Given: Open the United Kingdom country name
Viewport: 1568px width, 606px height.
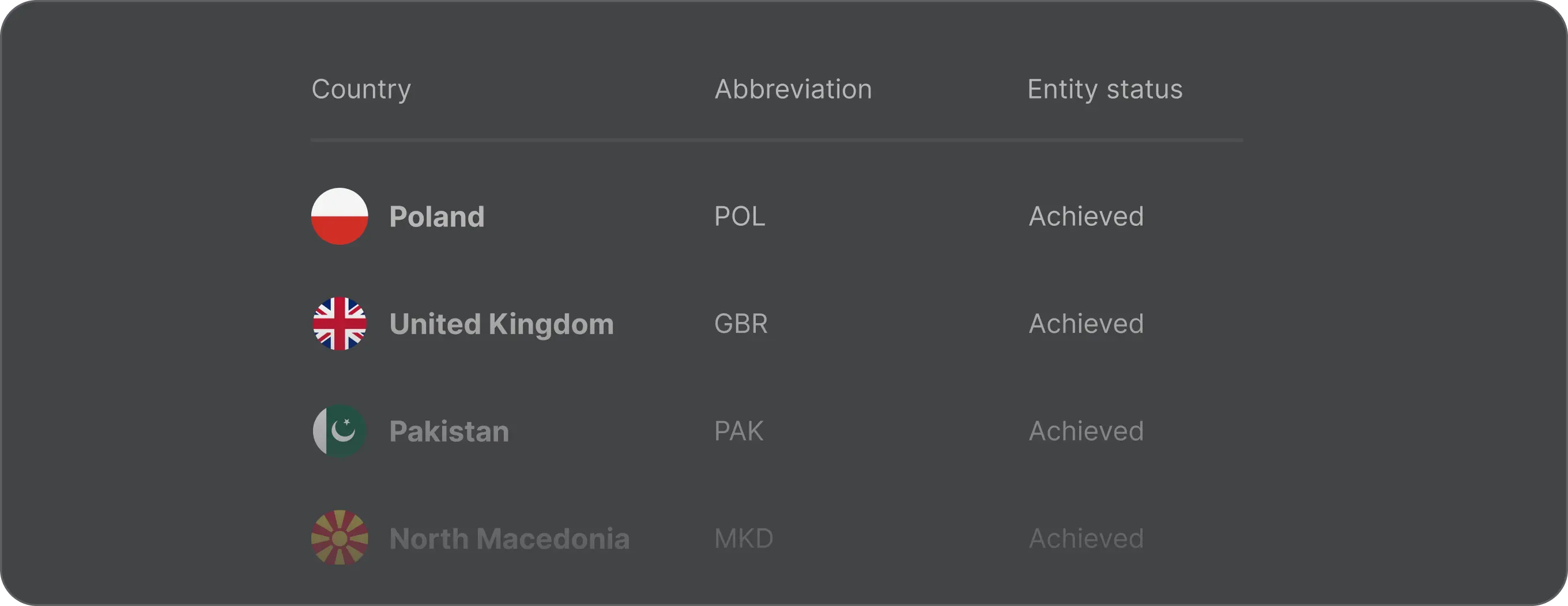Looking at the screenshot, I should (501, 324).
